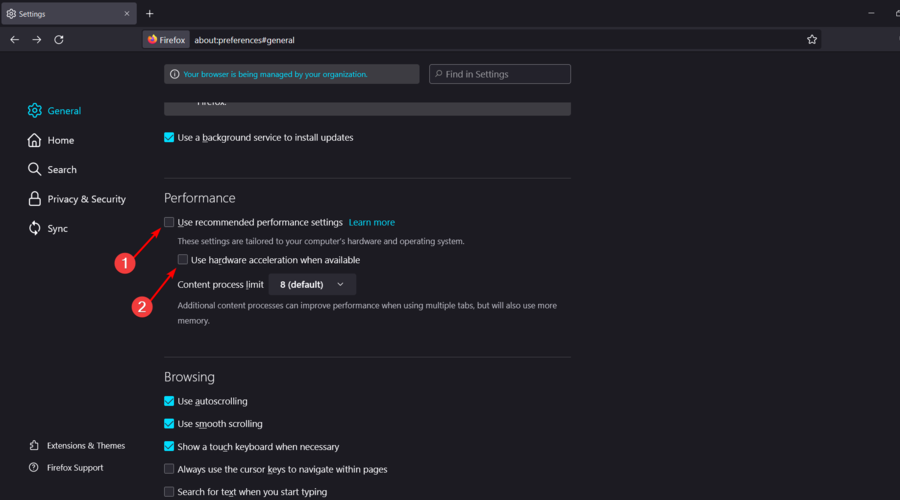Go back with the back arrow
Image resolution: width=900 pixels, height=500 pixels.
[14, 40]
